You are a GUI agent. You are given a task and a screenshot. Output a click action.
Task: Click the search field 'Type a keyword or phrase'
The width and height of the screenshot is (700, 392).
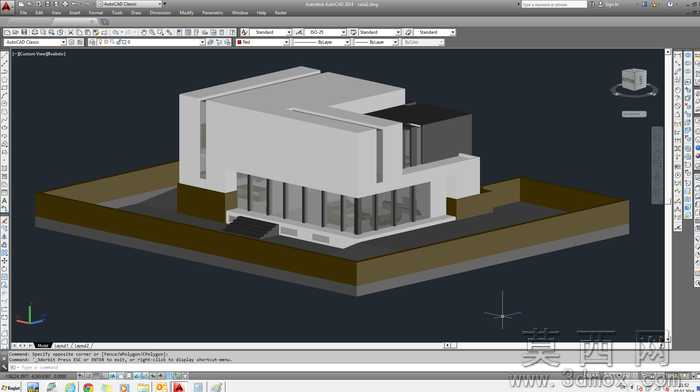pos(554,4)
